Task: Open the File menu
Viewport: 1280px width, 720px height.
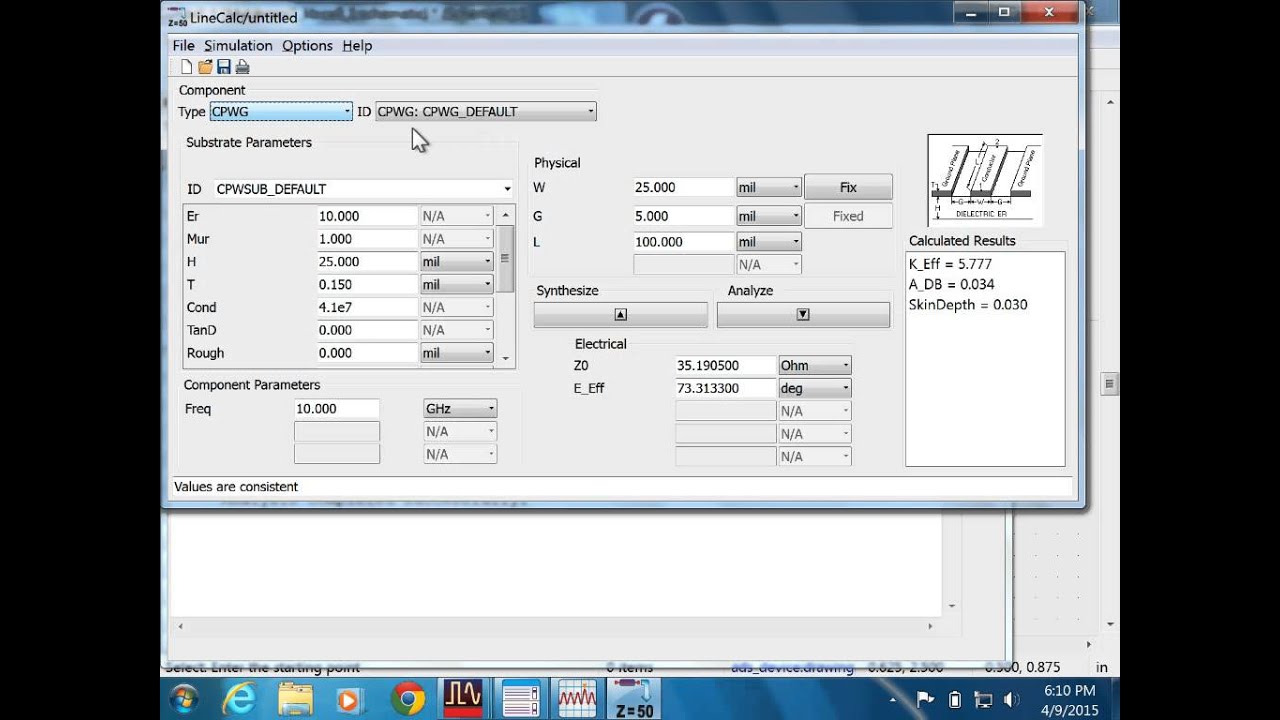Action: coord(183,45)
